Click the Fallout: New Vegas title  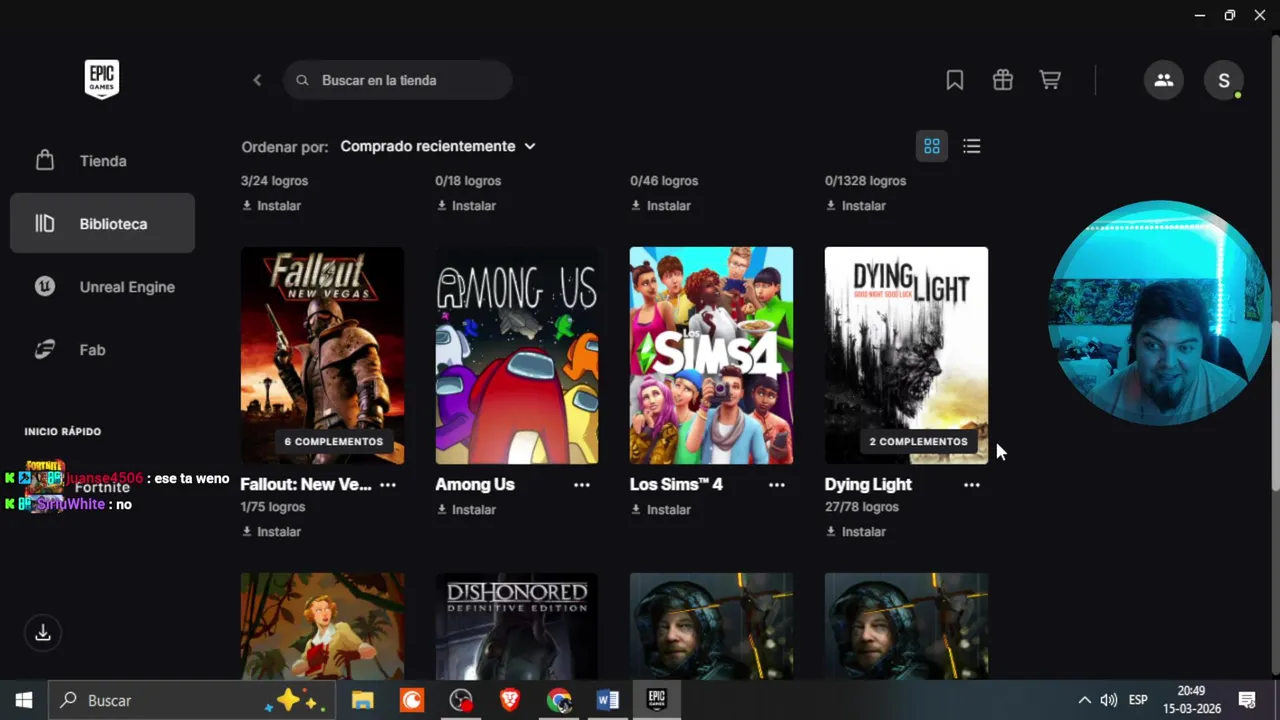coord(306,484)
